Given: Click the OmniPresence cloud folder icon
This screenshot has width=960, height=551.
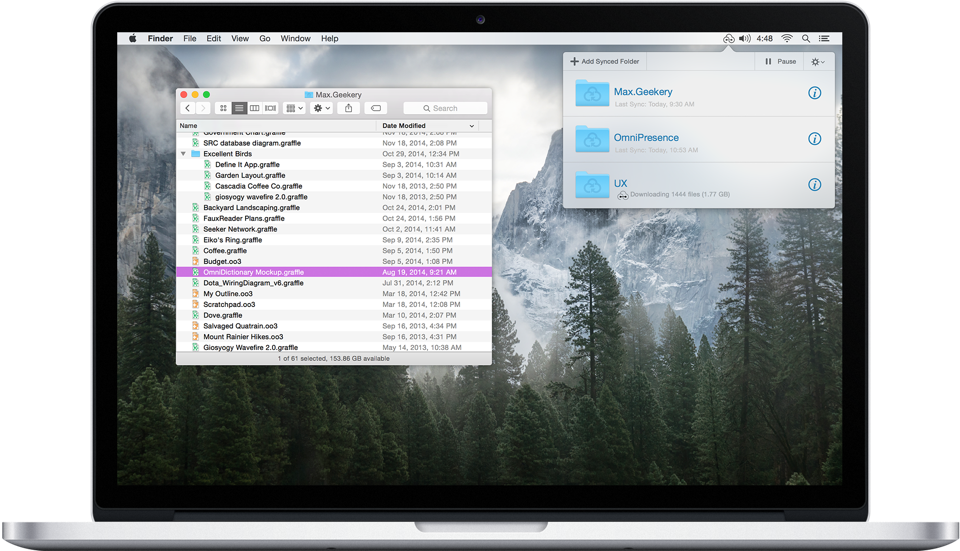Looking at the screenshot, I should point(592,139).
